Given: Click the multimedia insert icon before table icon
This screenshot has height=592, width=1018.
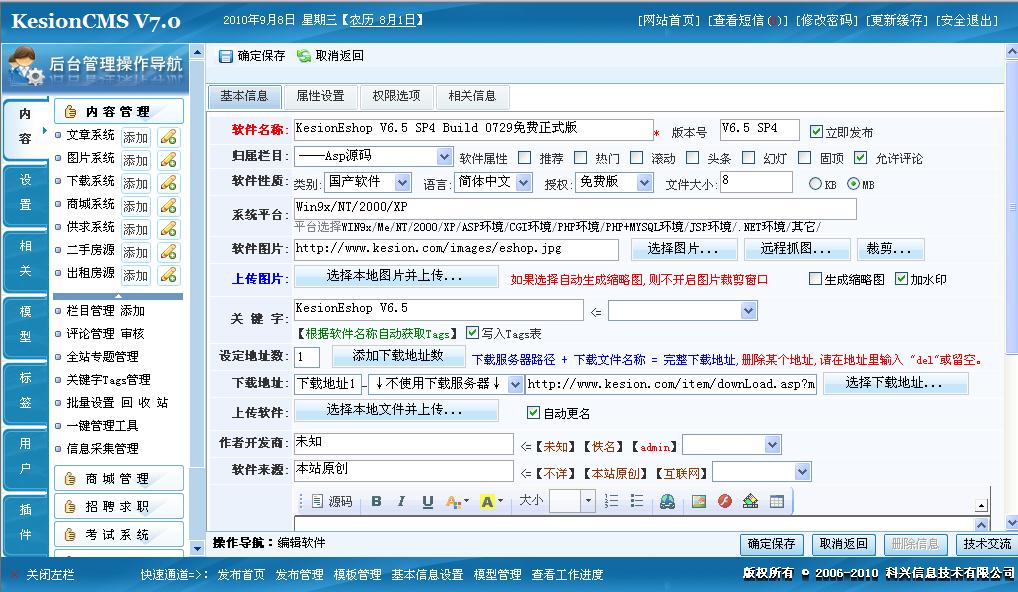Looking at the screenshot, I should pos(751,501).
